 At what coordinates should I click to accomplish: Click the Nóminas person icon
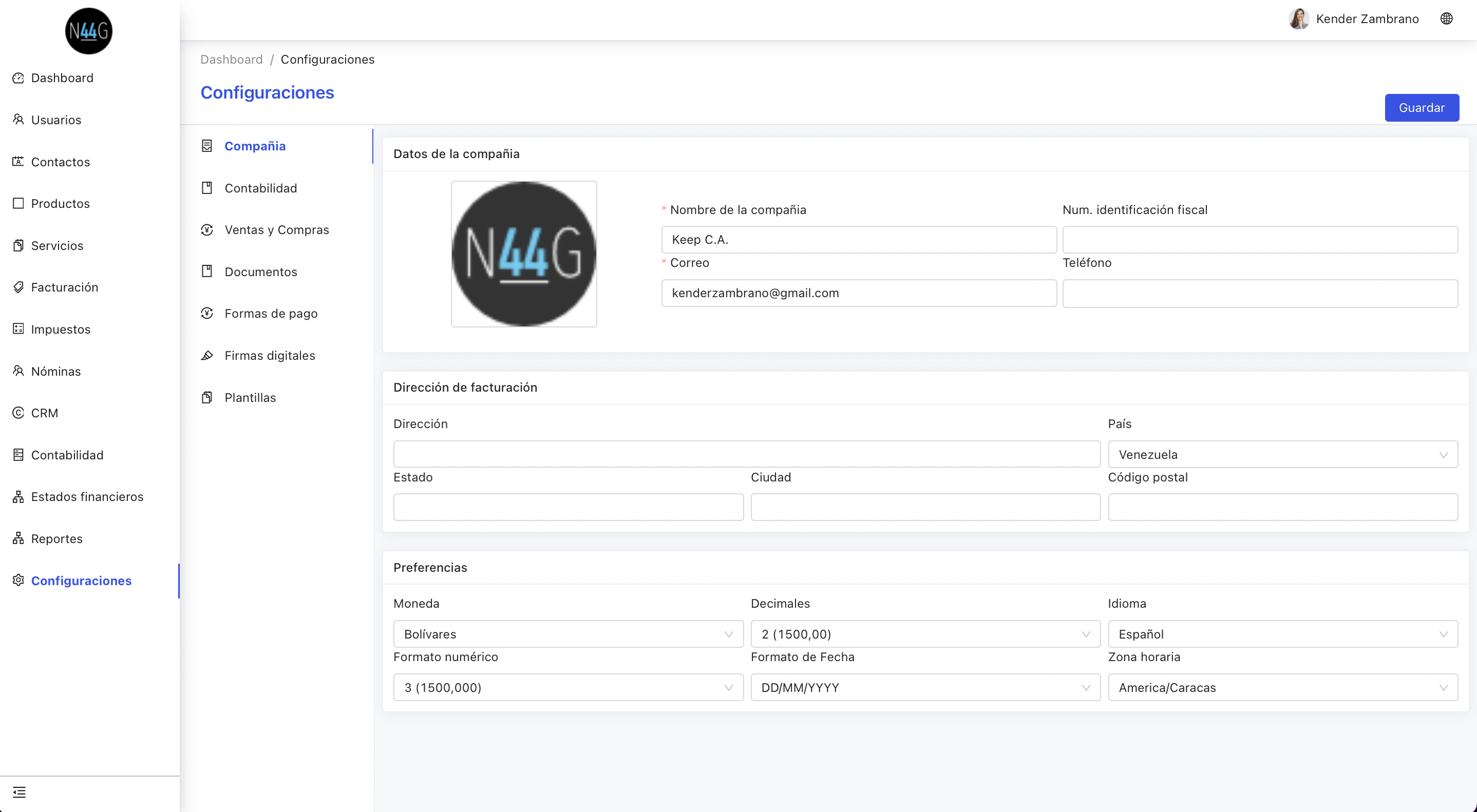pyautogui.click(x=18, y=371)
